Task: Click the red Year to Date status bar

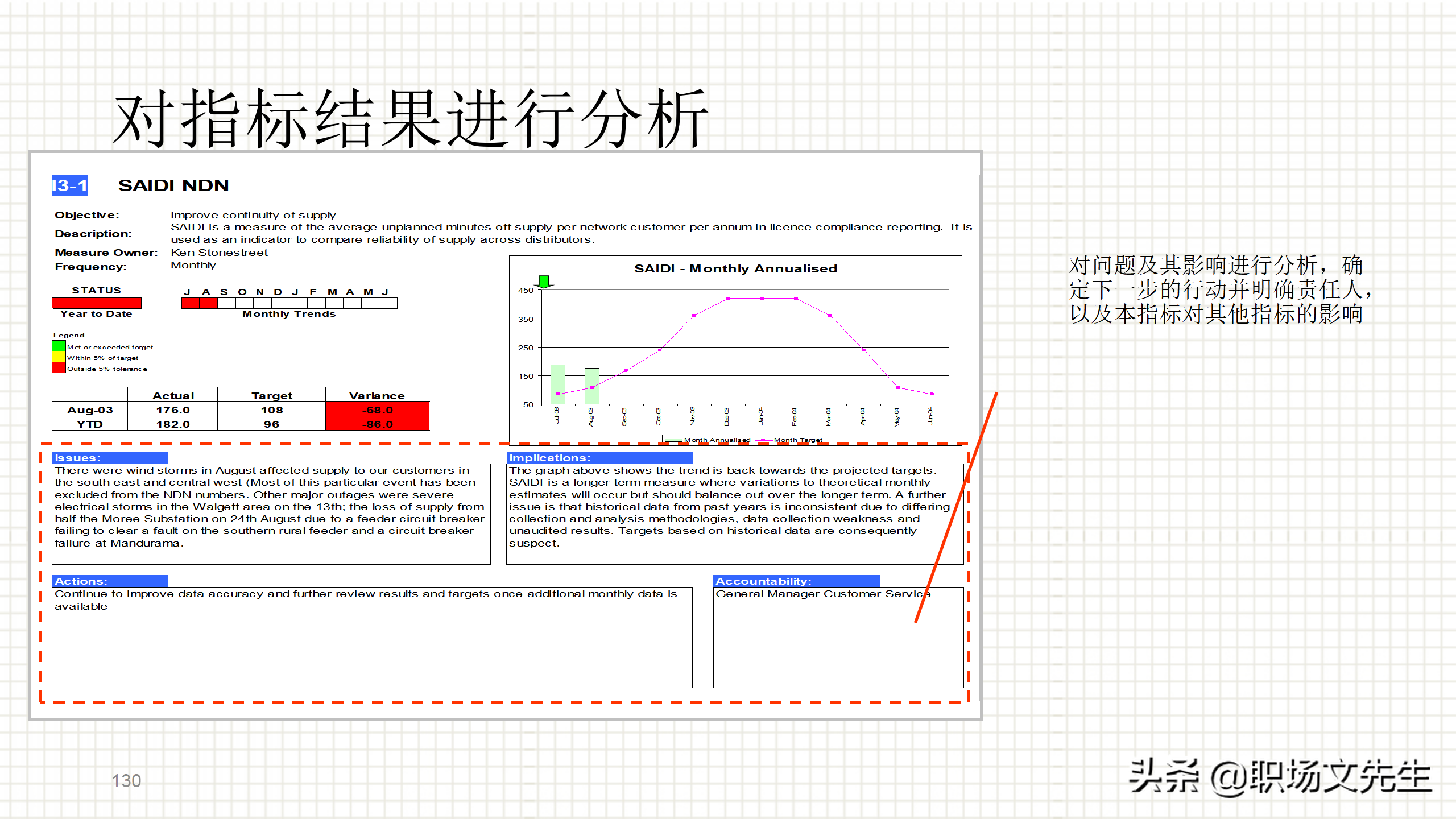Action: (96, 303)
